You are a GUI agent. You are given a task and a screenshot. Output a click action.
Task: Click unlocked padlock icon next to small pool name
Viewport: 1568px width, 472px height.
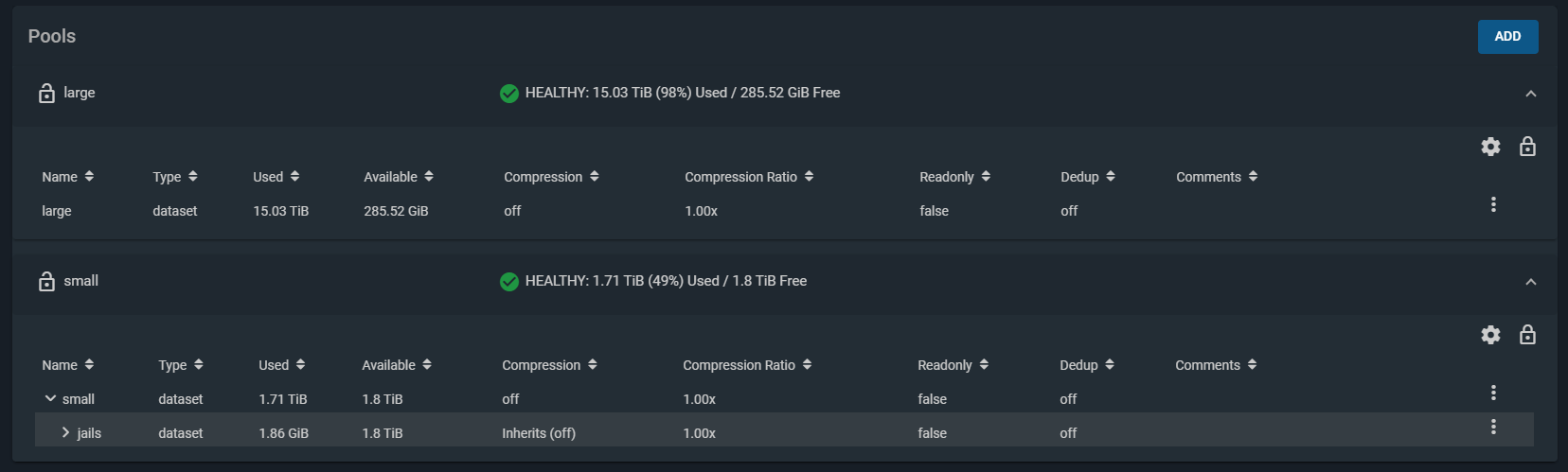tap(46, 281)
